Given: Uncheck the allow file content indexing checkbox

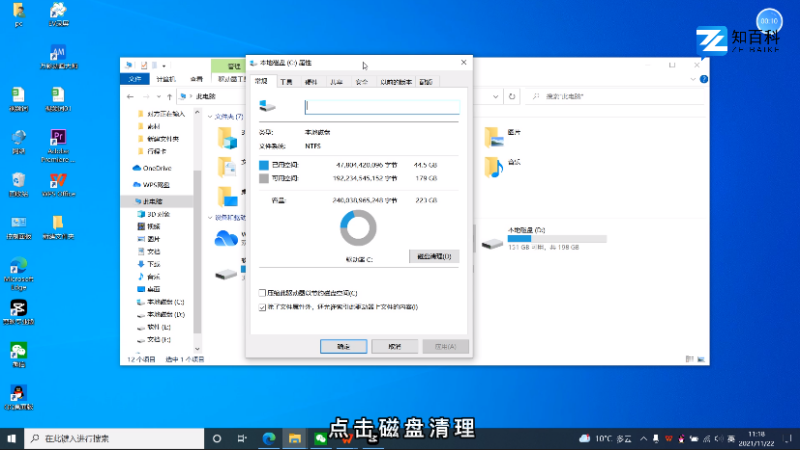Looking at the screenshot, I should 262,307.
